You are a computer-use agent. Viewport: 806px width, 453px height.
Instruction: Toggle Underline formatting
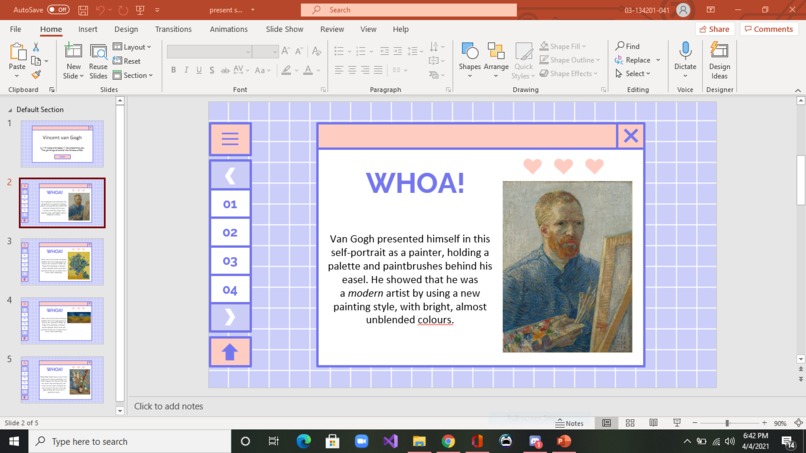199,70
